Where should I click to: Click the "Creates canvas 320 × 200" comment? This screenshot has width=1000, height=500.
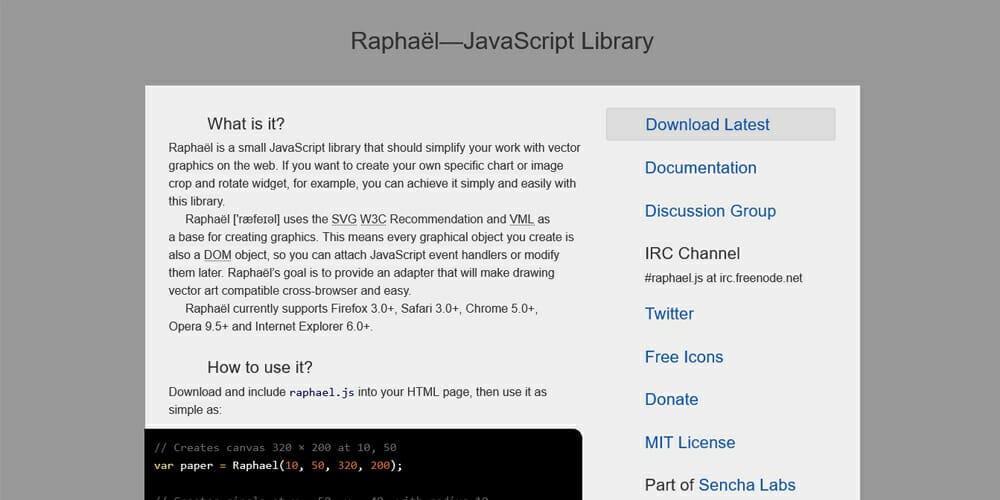(276, 448)
